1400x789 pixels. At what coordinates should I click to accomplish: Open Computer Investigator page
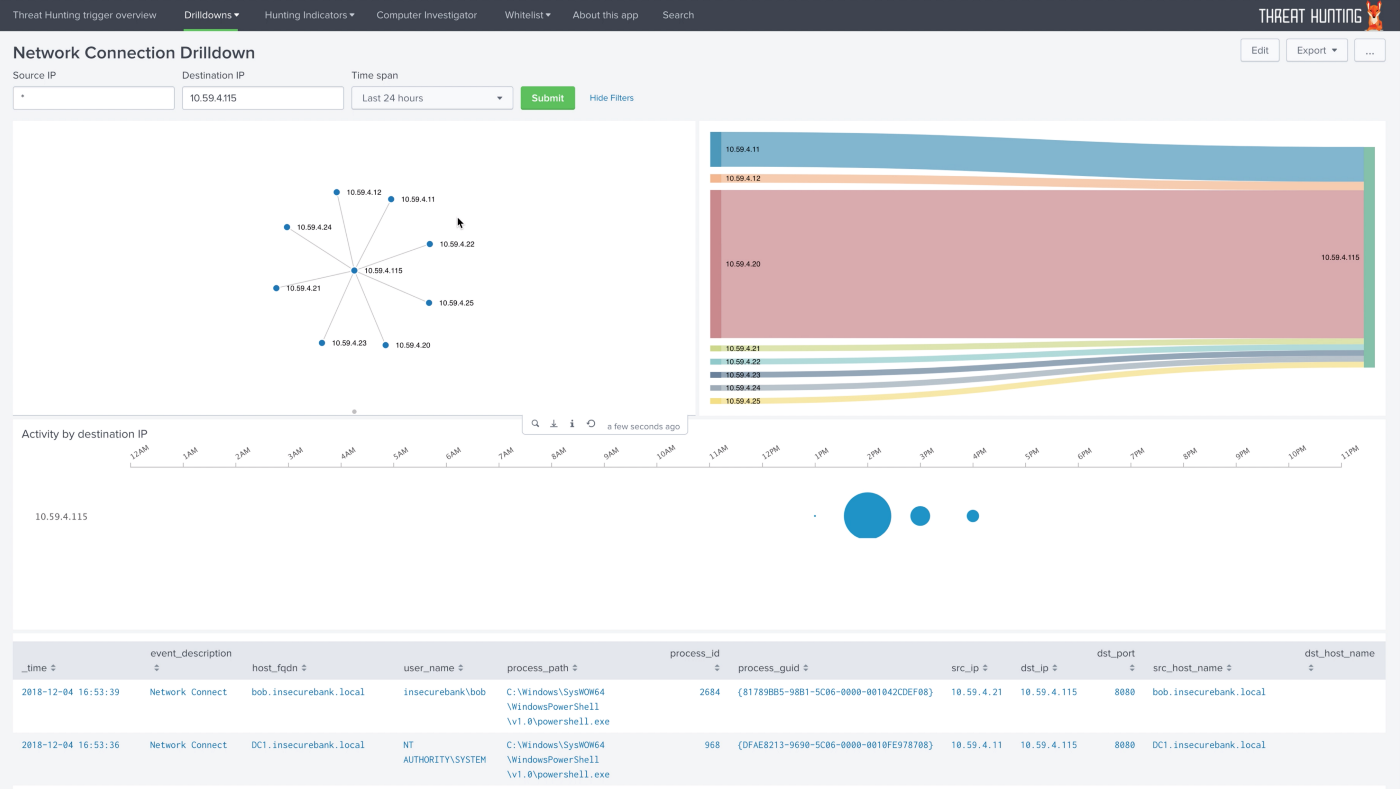427,15
